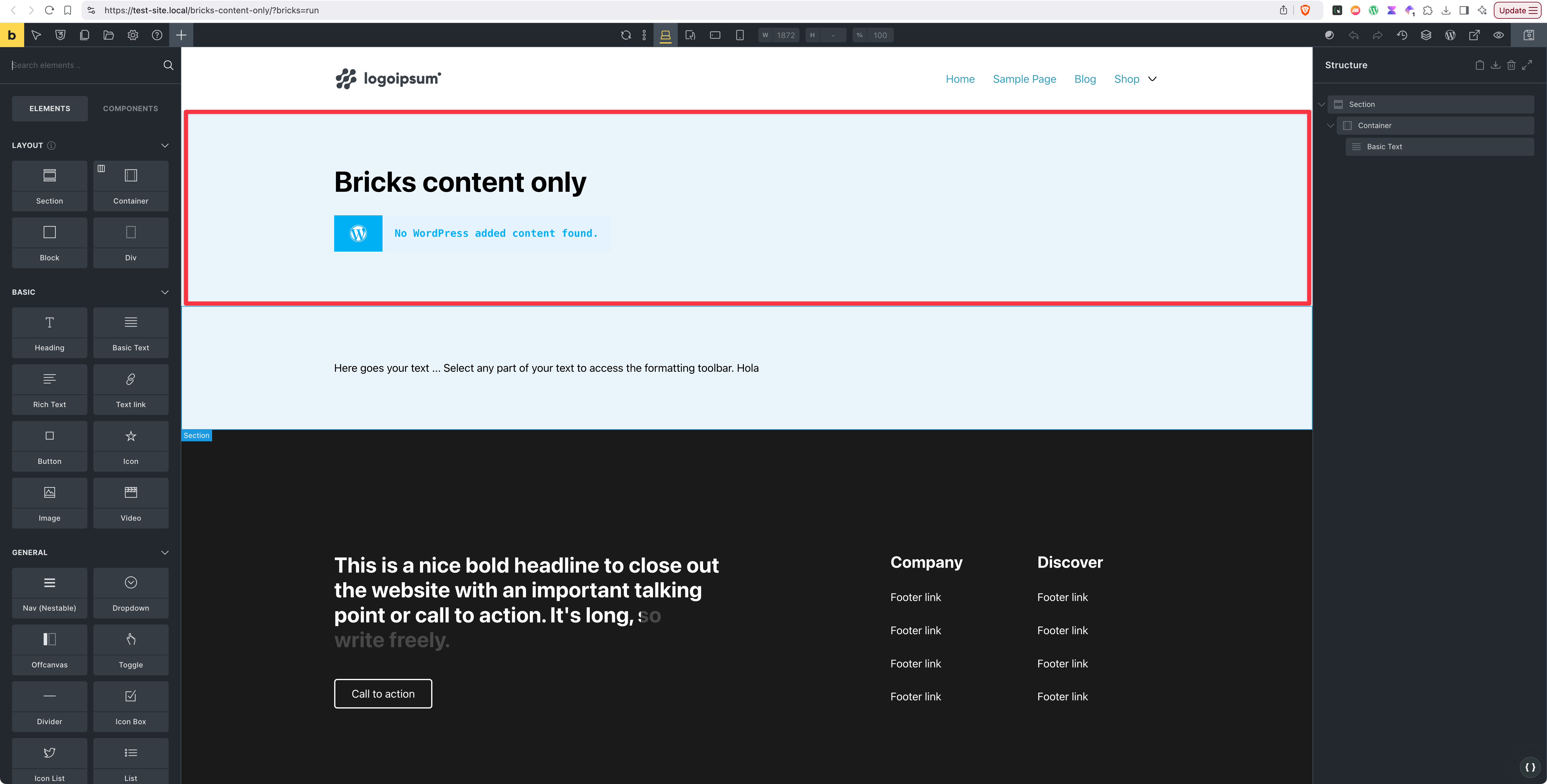Open the WordPress admin icon

point(1450,35)
